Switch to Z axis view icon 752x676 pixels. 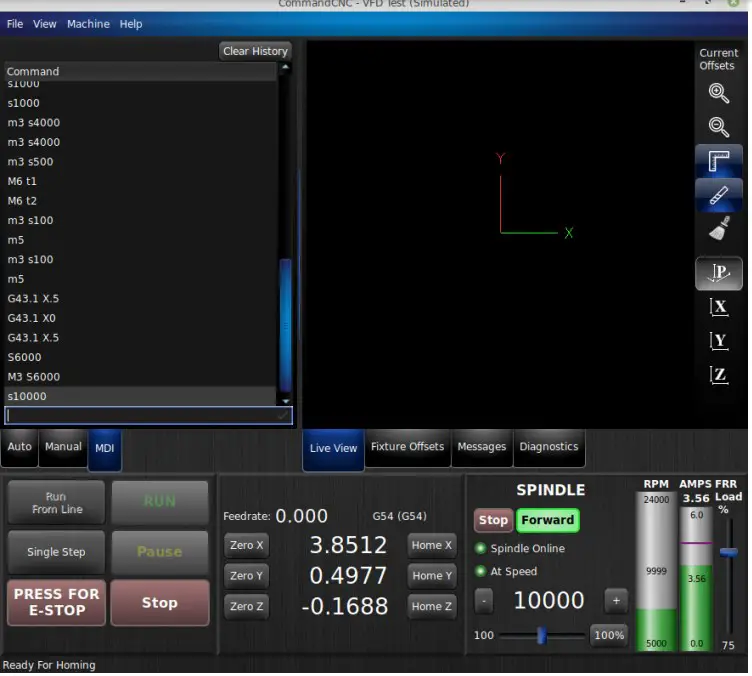(x=718, y=375)
